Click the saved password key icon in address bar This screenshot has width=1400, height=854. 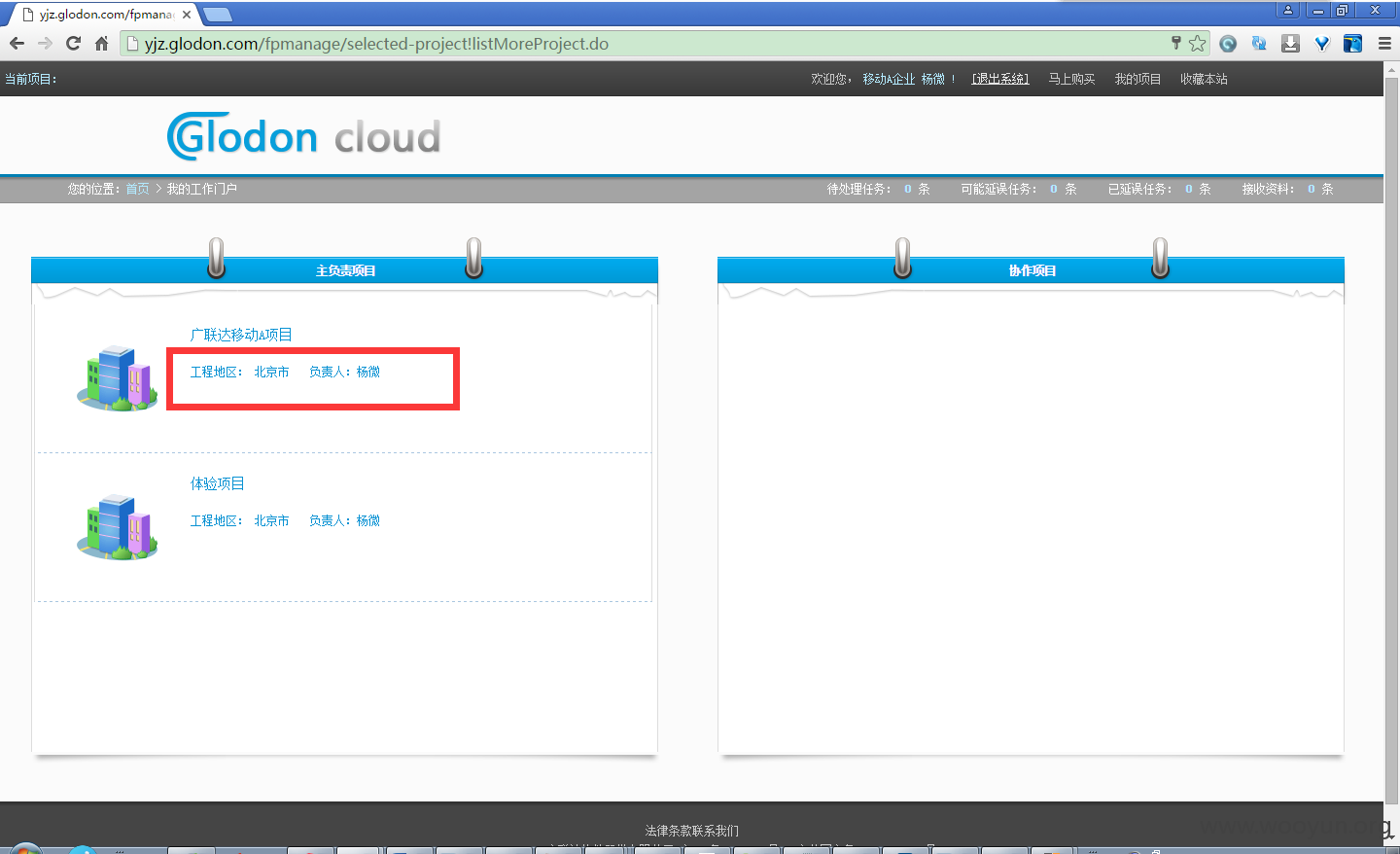[x=1175, y=43]
